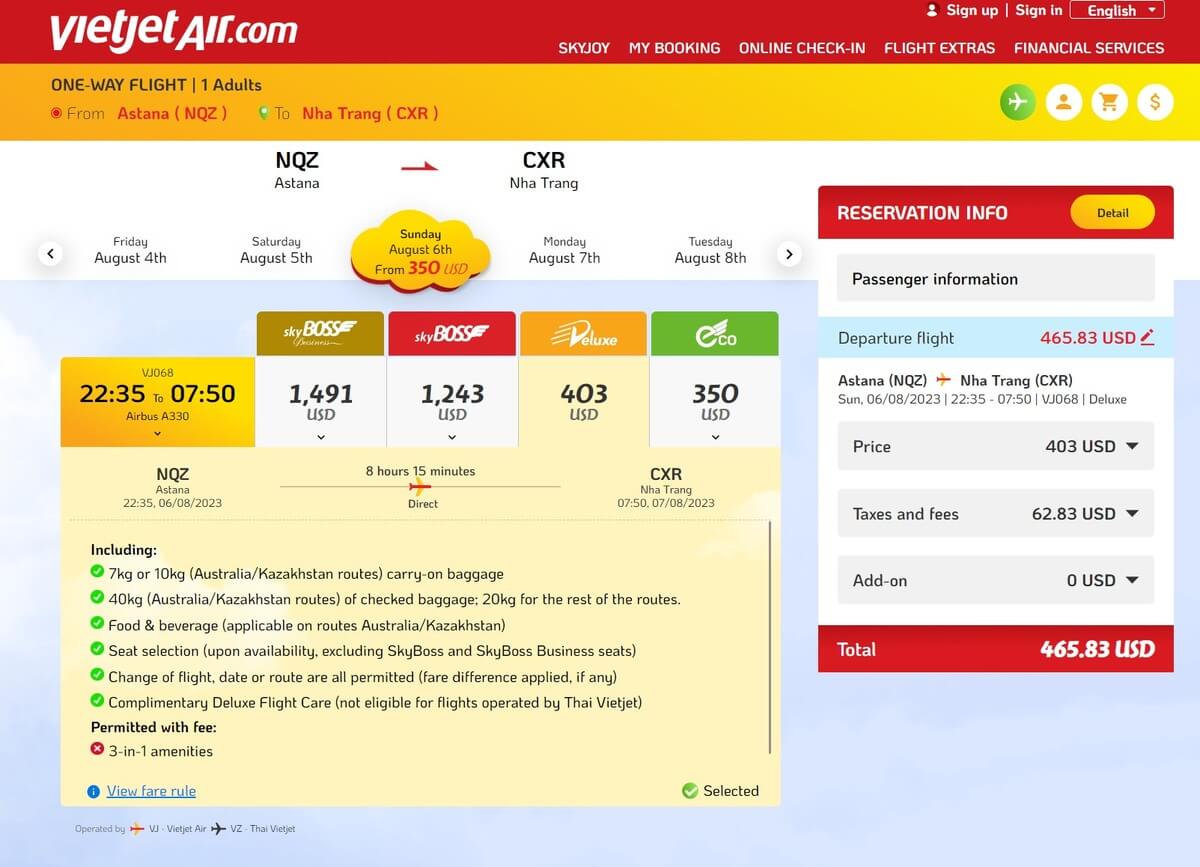1200x867 pixels.
Task: Click the orange Deluxe fare logo
Action: tap(583, 334)
